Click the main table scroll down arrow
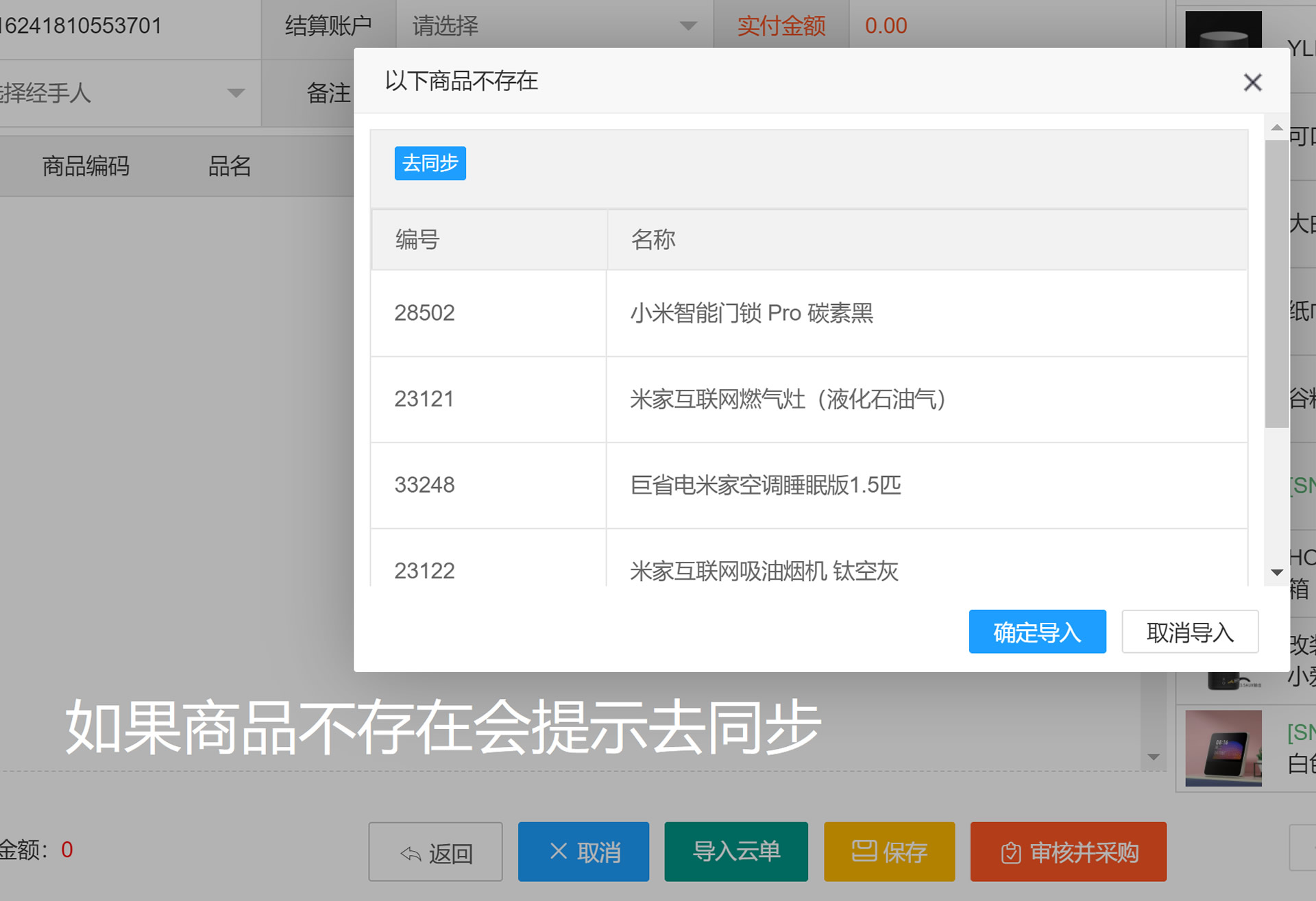 [x=1154, y=757]
